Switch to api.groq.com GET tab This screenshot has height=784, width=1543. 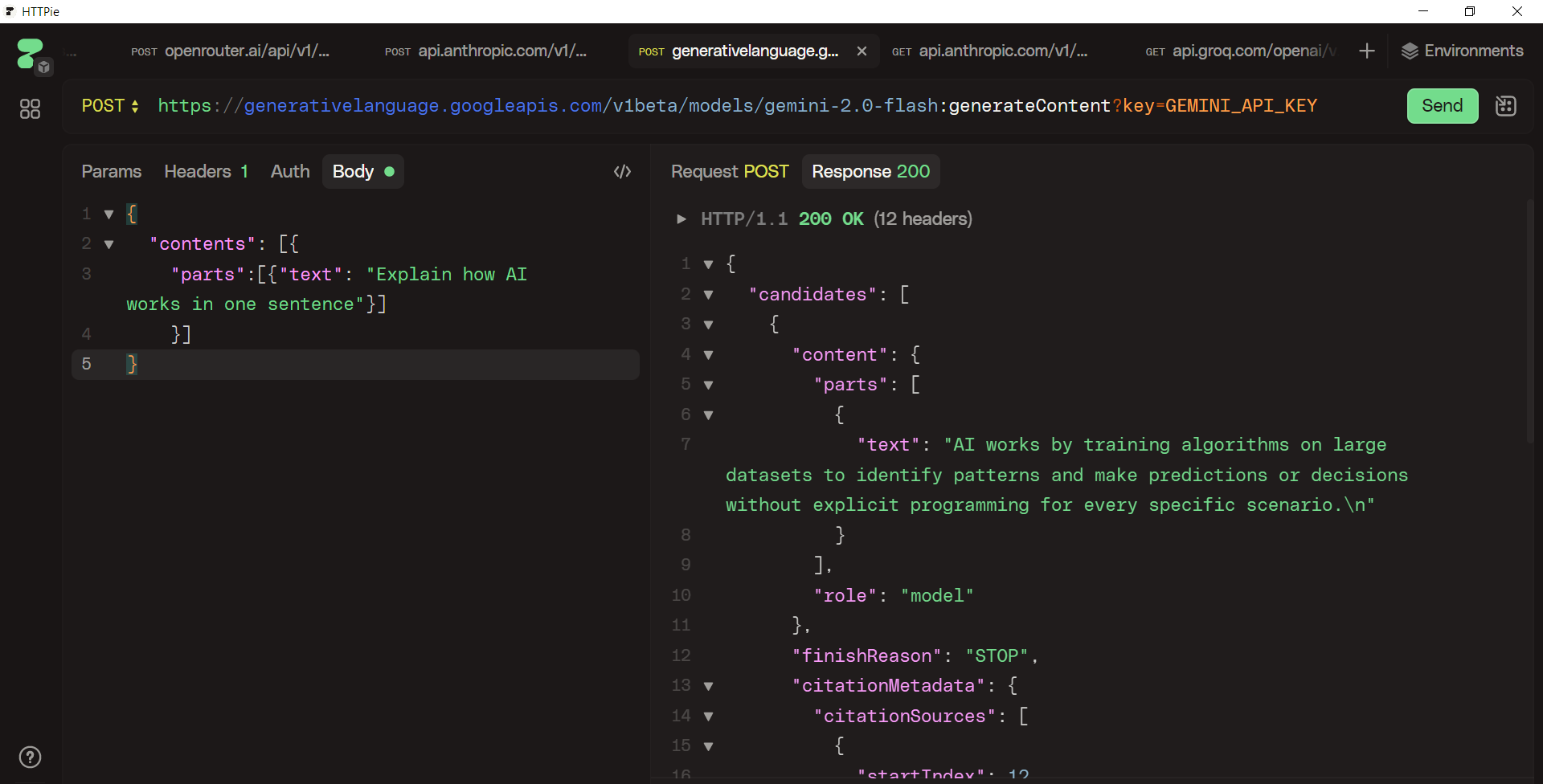(x=1241, y=51)
